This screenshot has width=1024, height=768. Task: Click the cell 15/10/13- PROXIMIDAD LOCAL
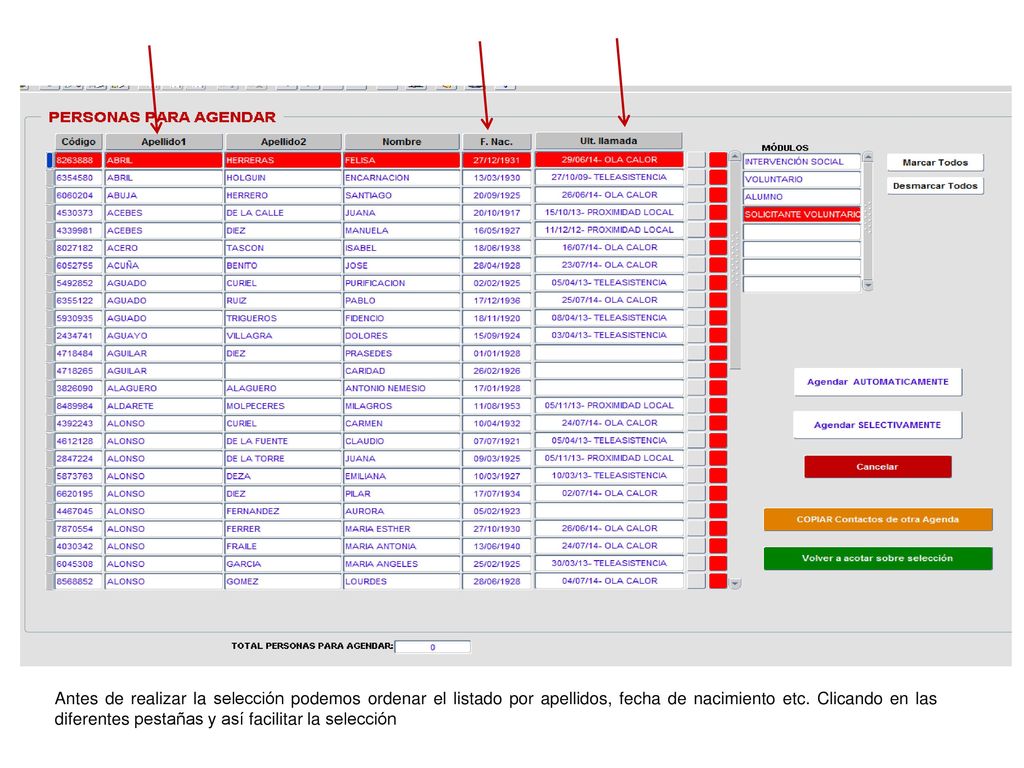(609, 212)
